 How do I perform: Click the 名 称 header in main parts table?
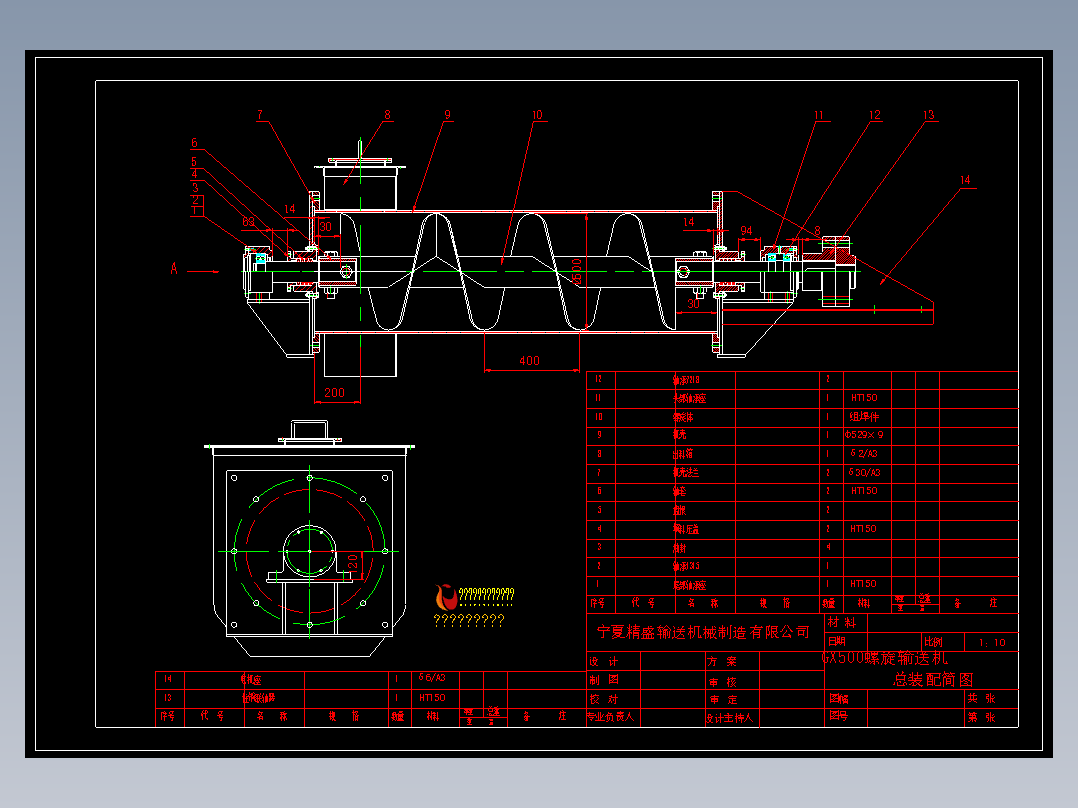(x=703, y=603)
